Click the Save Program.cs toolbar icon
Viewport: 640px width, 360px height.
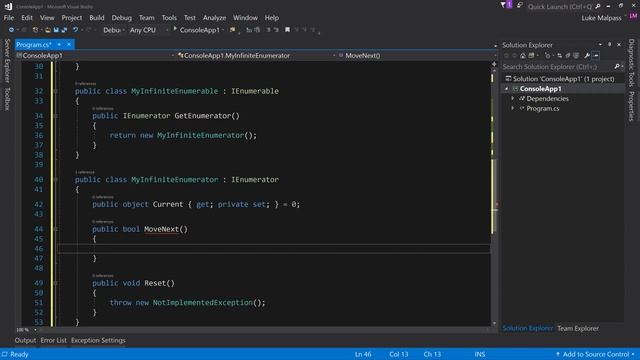[x=56, y=30]
